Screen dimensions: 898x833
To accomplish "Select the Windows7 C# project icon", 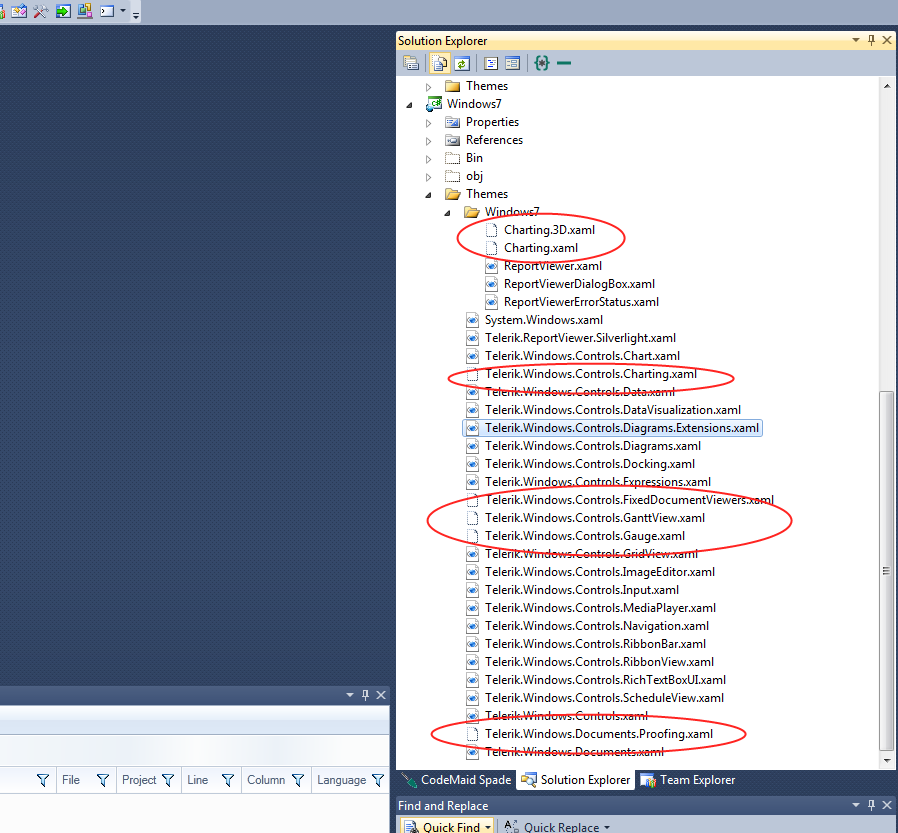I will tap(434, 104).
